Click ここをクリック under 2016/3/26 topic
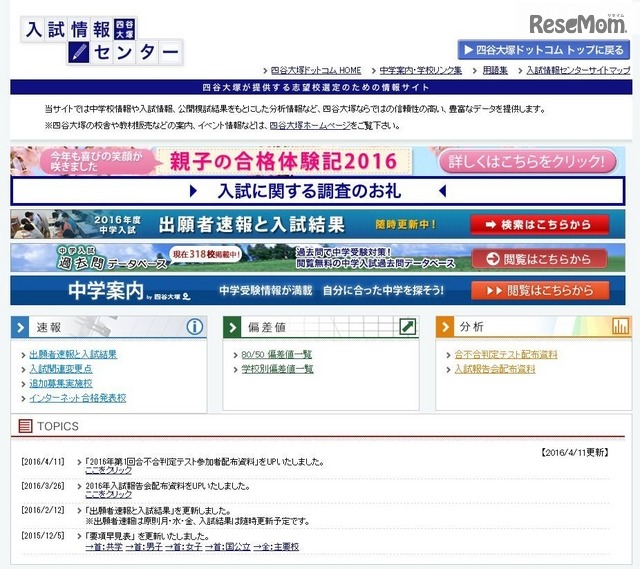 click(109, 494)
